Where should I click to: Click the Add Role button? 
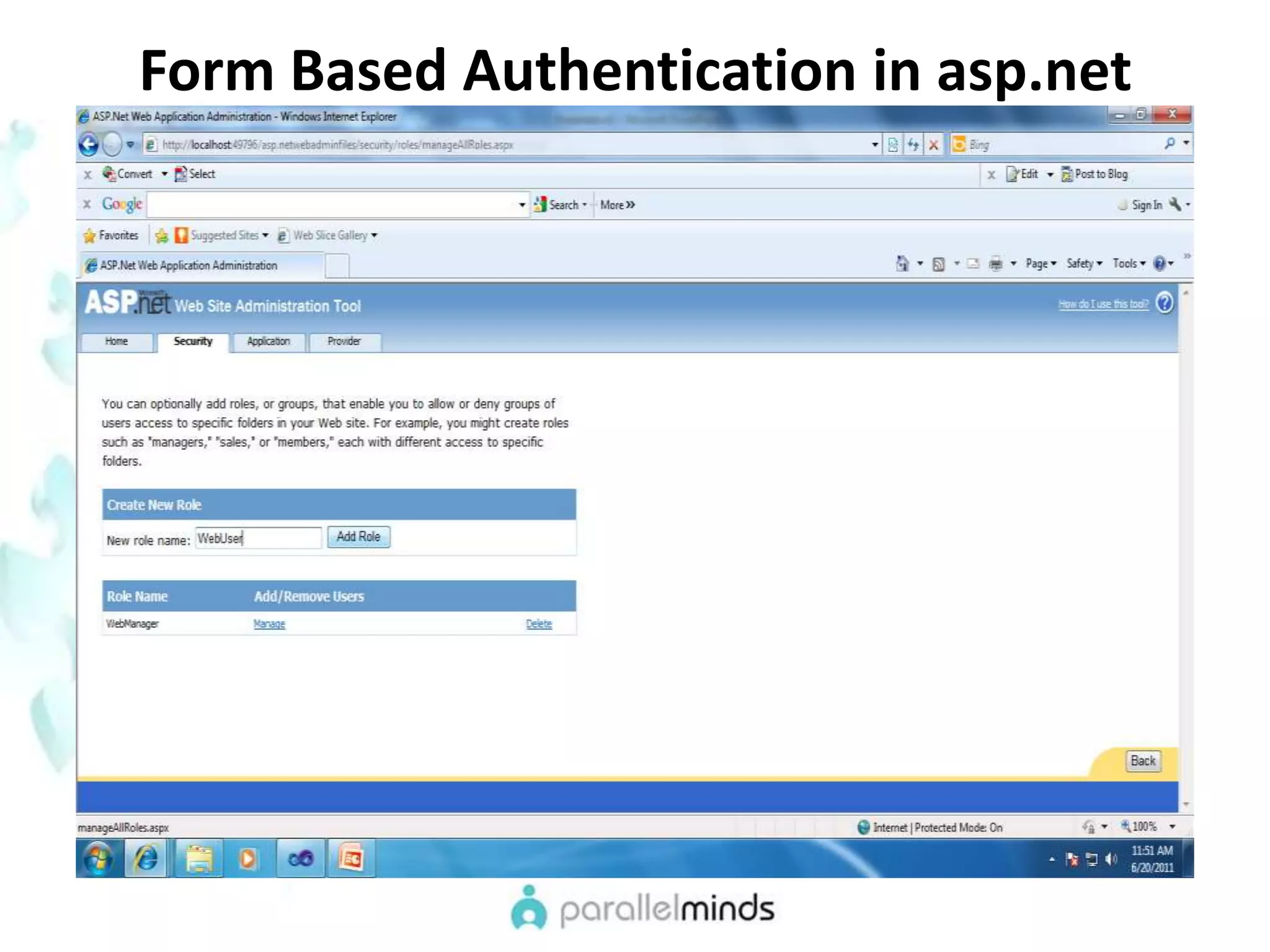(358, 537)
